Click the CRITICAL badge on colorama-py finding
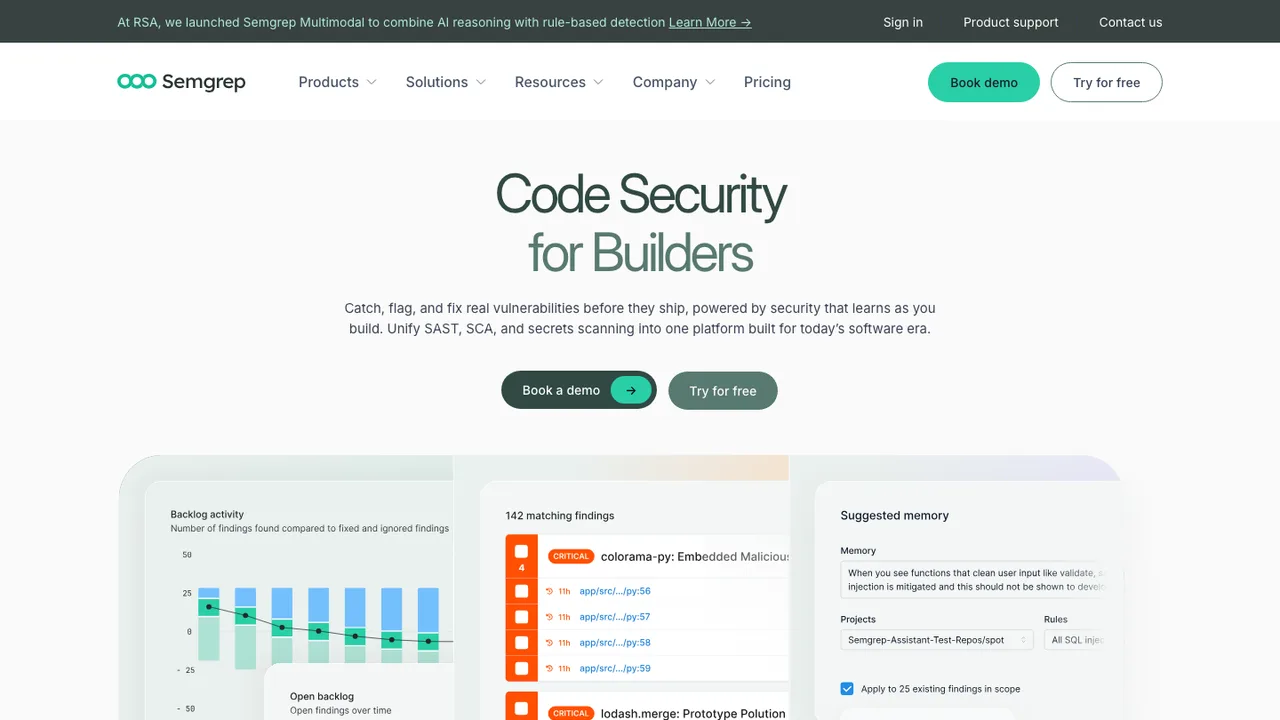 click(x=570, y=557)
